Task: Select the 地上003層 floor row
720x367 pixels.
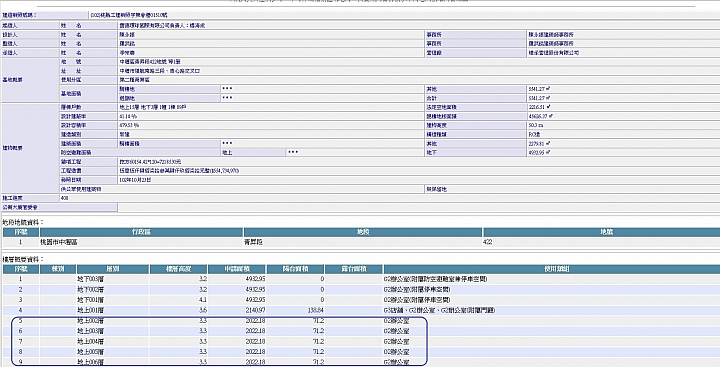Action: click(x=361, y=331)
